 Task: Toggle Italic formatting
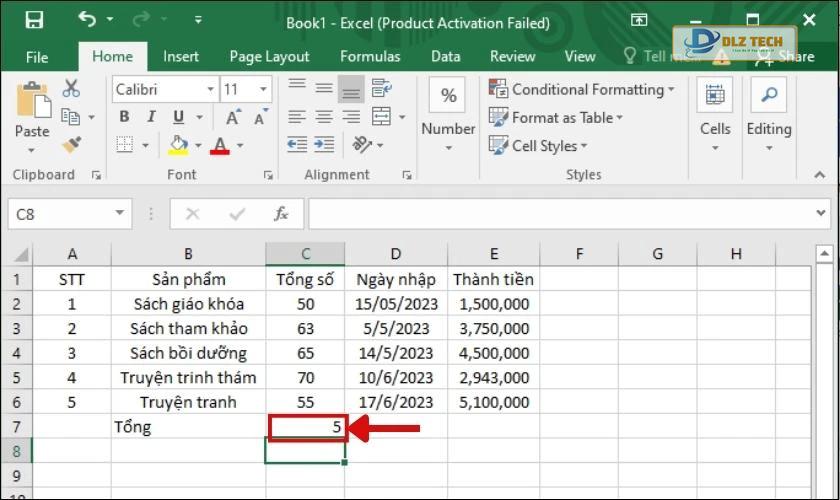click(x=151, y=116)
